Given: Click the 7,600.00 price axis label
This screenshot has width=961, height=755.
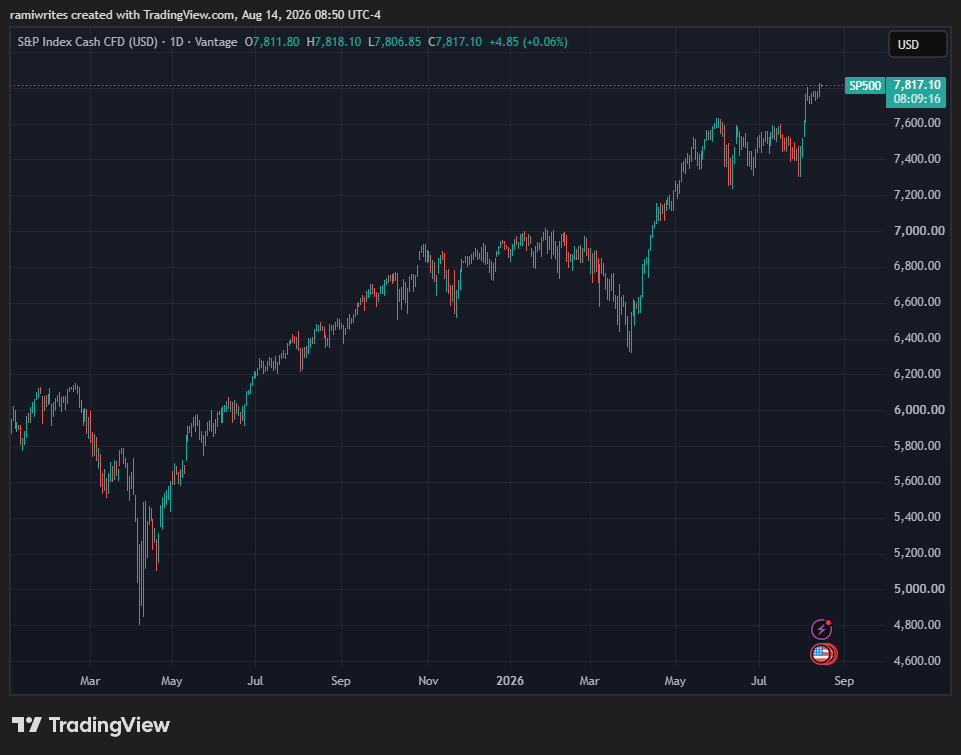Looking at the screenshot, I should click(917, 123).
